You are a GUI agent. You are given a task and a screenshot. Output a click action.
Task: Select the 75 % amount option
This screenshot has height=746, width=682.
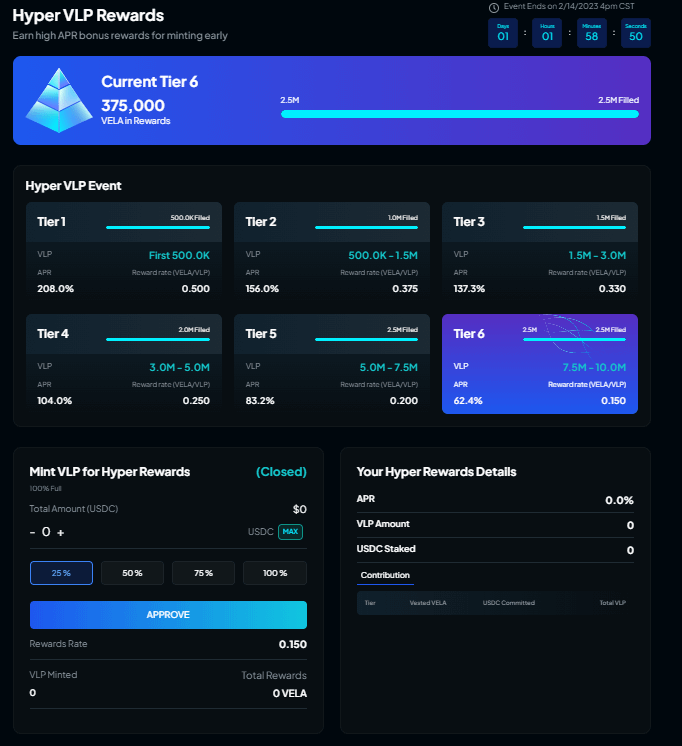(203, 573)
